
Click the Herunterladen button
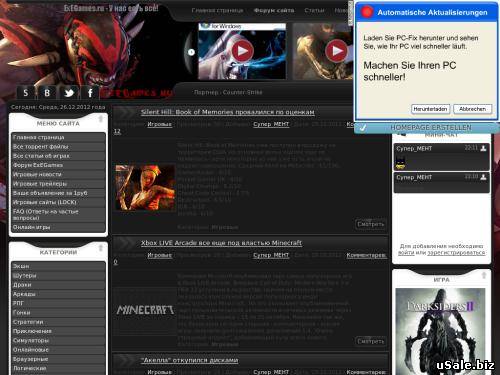430,109
